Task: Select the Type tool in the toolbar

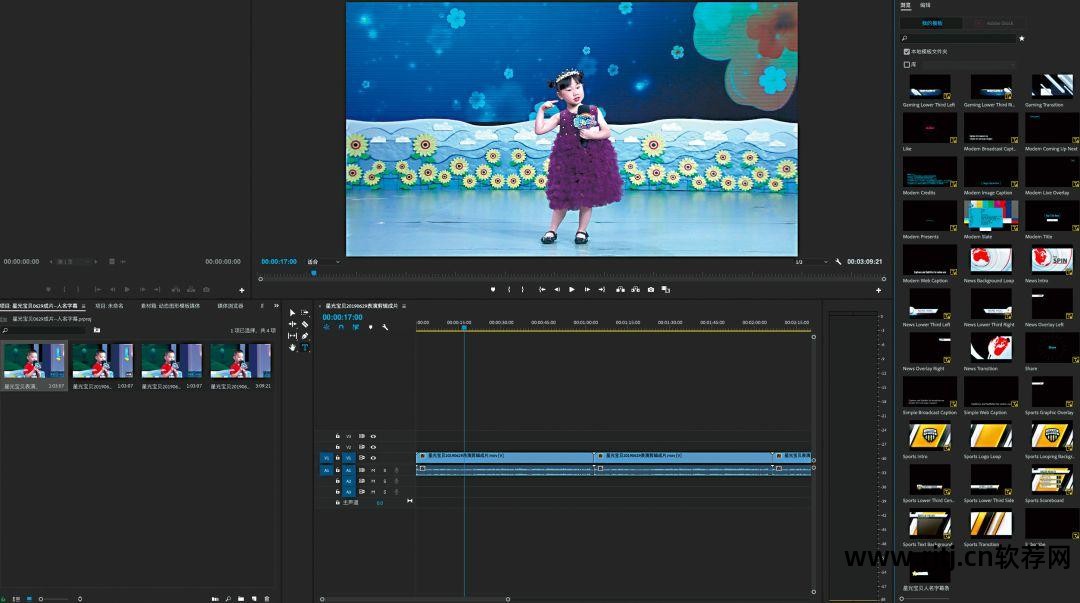Action: tap(305, 348)
